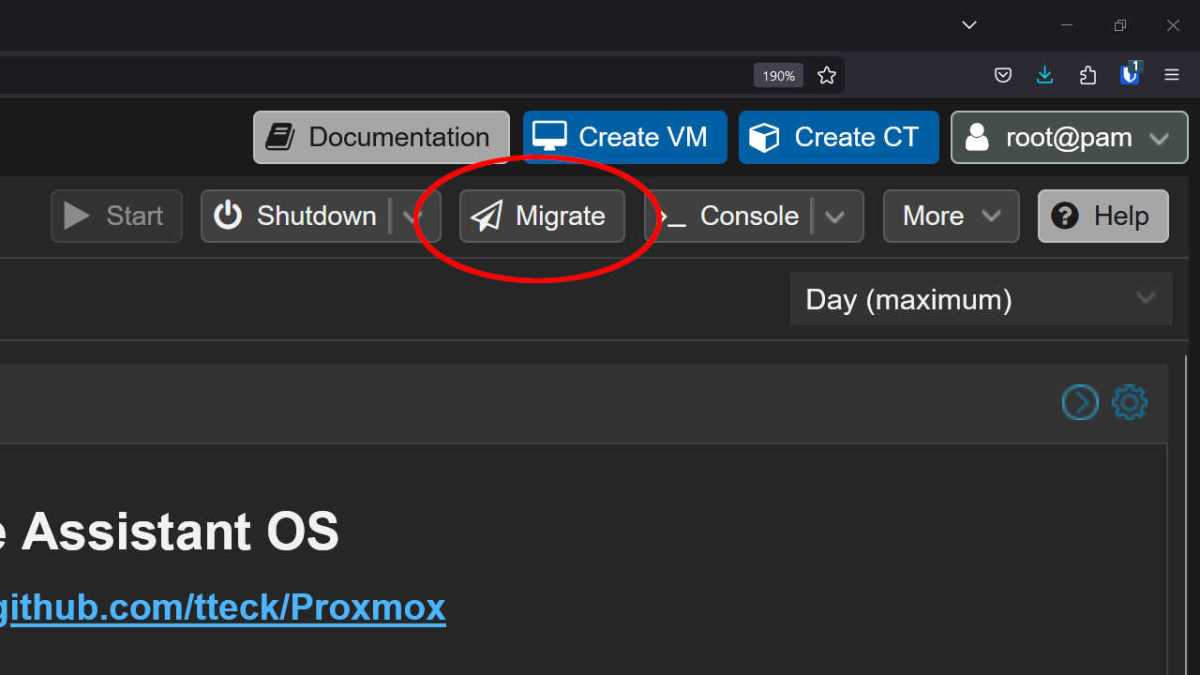Screen dimensions: 1200x675
Task: Click the circled arrow icon beside the gear
Action: (x=1080, y=402)
